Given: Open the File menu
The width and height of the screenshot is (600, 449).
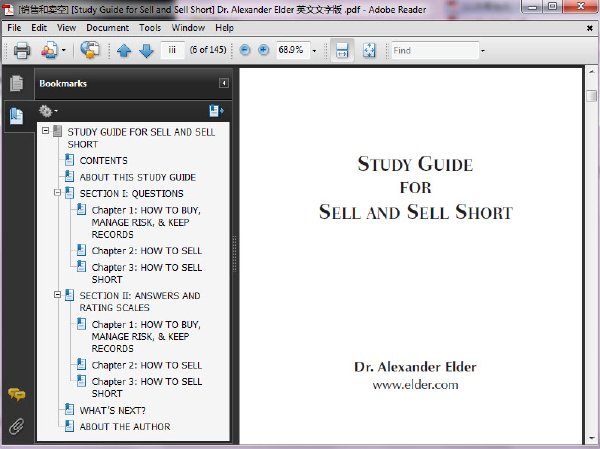Looking at the screenshot, I should [14, 28].
